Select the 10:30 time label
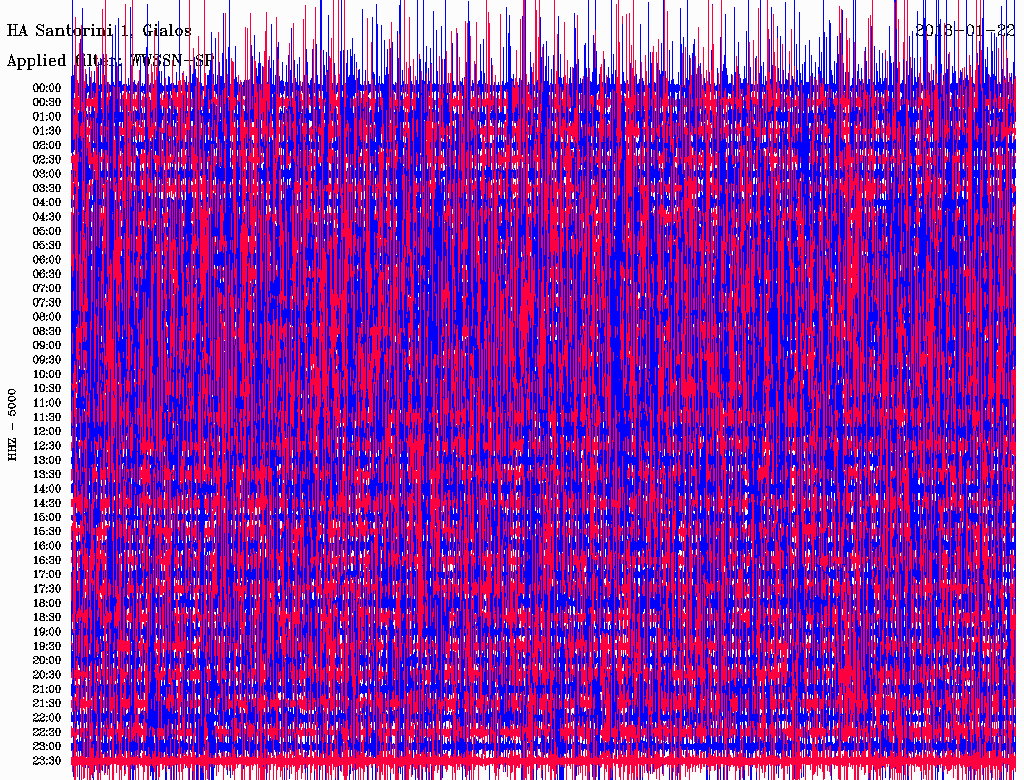This screenshot has width=1024, height=780. tap(47, 388)
